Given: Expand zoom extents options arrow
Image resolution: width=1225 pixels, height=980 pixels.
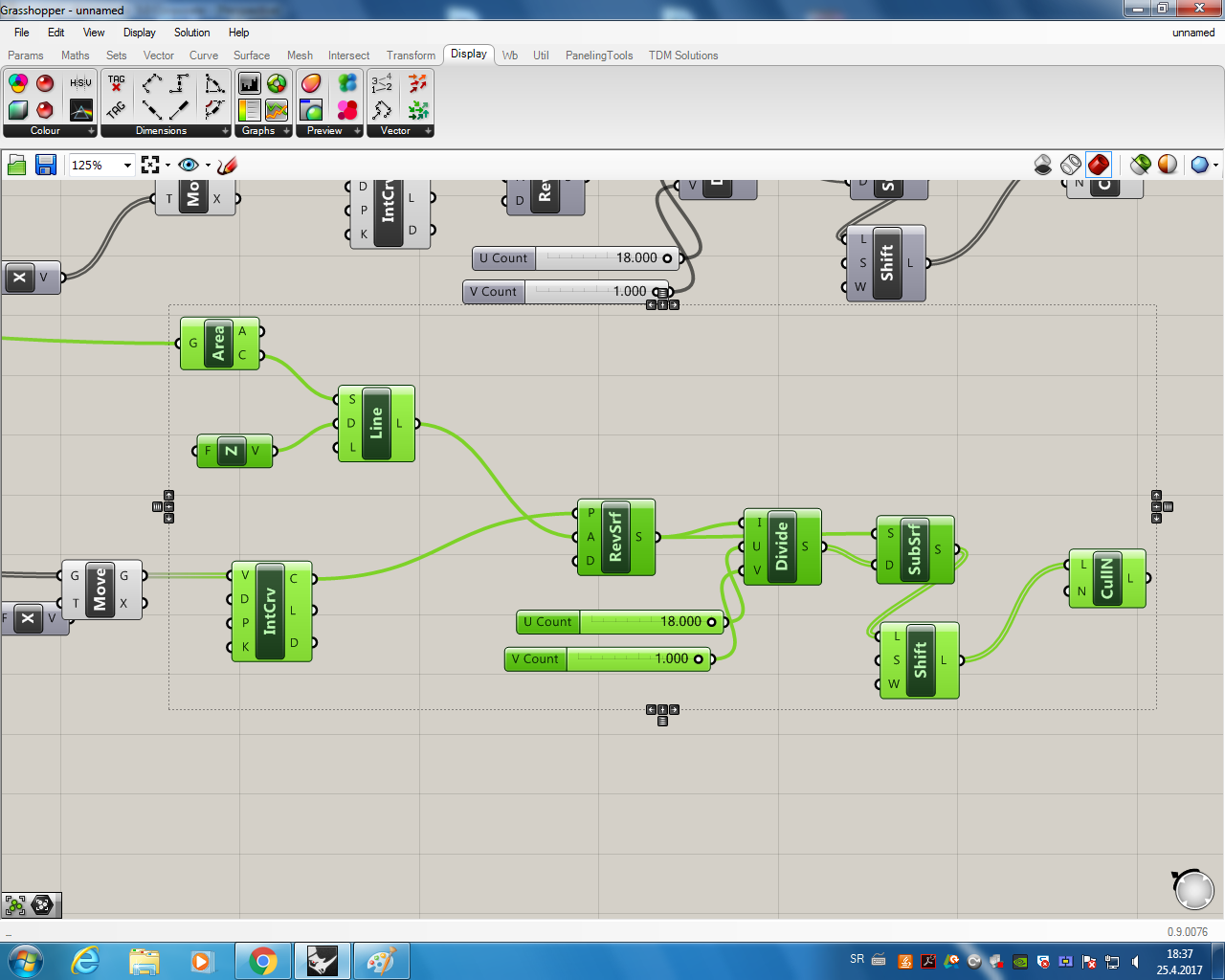Looking at the screenshot, I should [x=168, y=166].
